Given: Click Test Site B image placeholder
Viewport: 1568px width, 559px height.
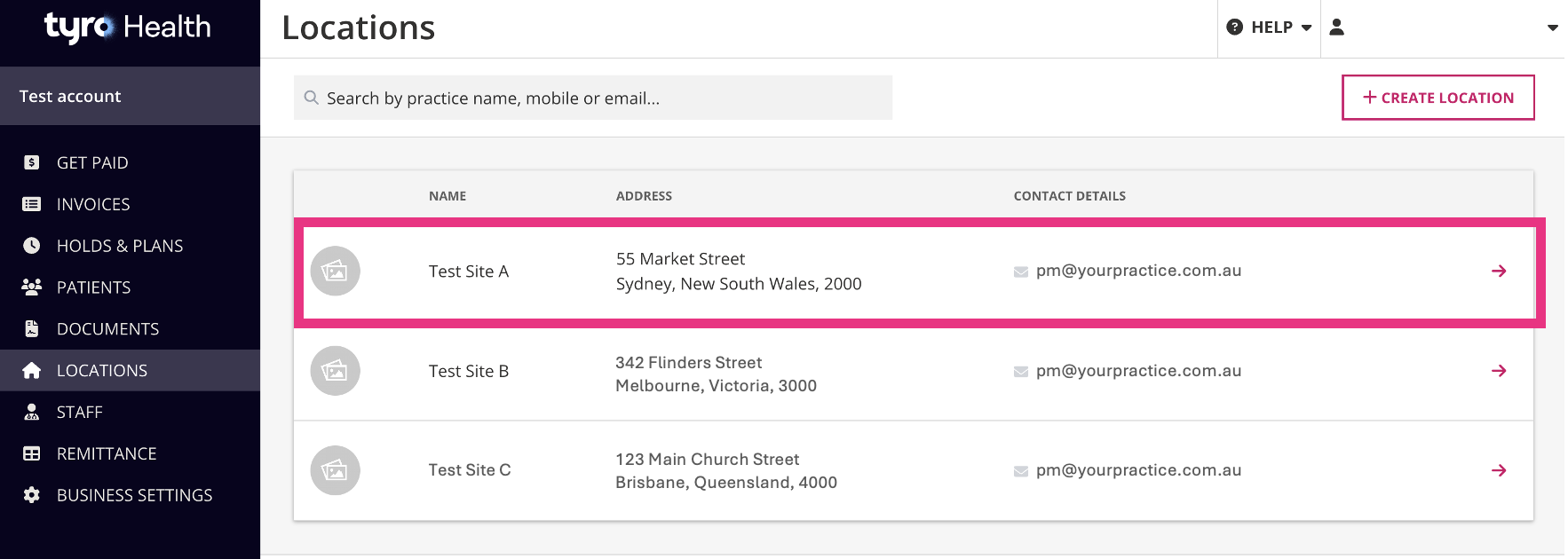Looking at the screenshot, I should [x=335, y=371].
